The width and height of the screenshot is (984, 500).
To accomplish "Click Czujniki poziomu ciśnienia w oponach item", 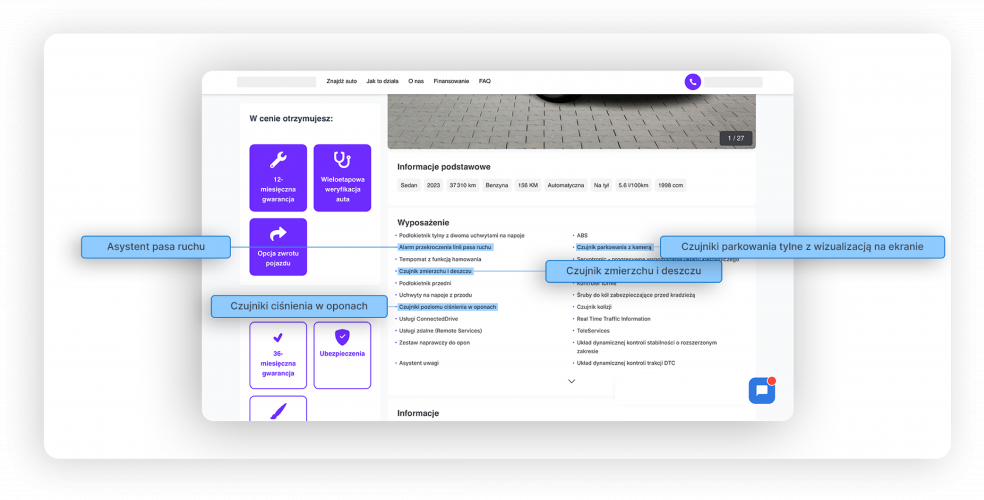I will coord(447,307).
